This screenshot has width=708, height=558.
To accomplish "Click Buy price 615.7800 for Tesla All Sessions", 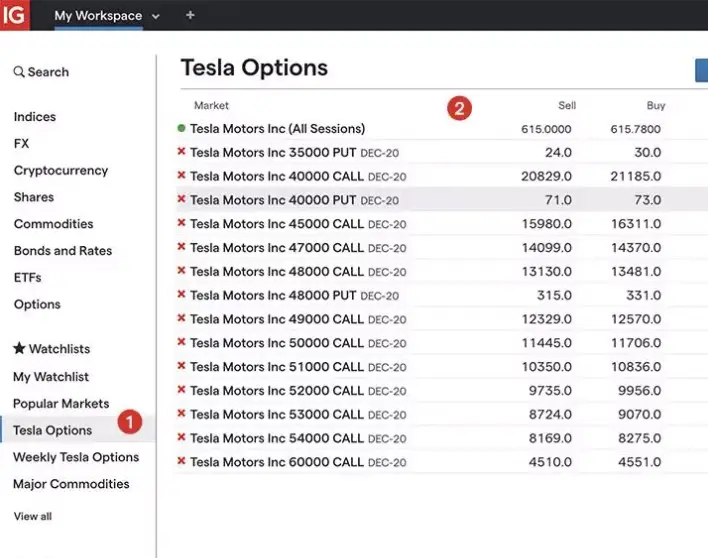I will [x=635, y=129].
